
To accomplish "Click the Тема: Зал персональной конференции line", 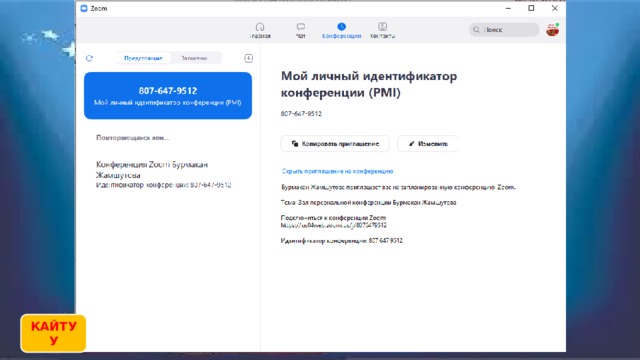I will pyautogui.click(x=368, y=202).
